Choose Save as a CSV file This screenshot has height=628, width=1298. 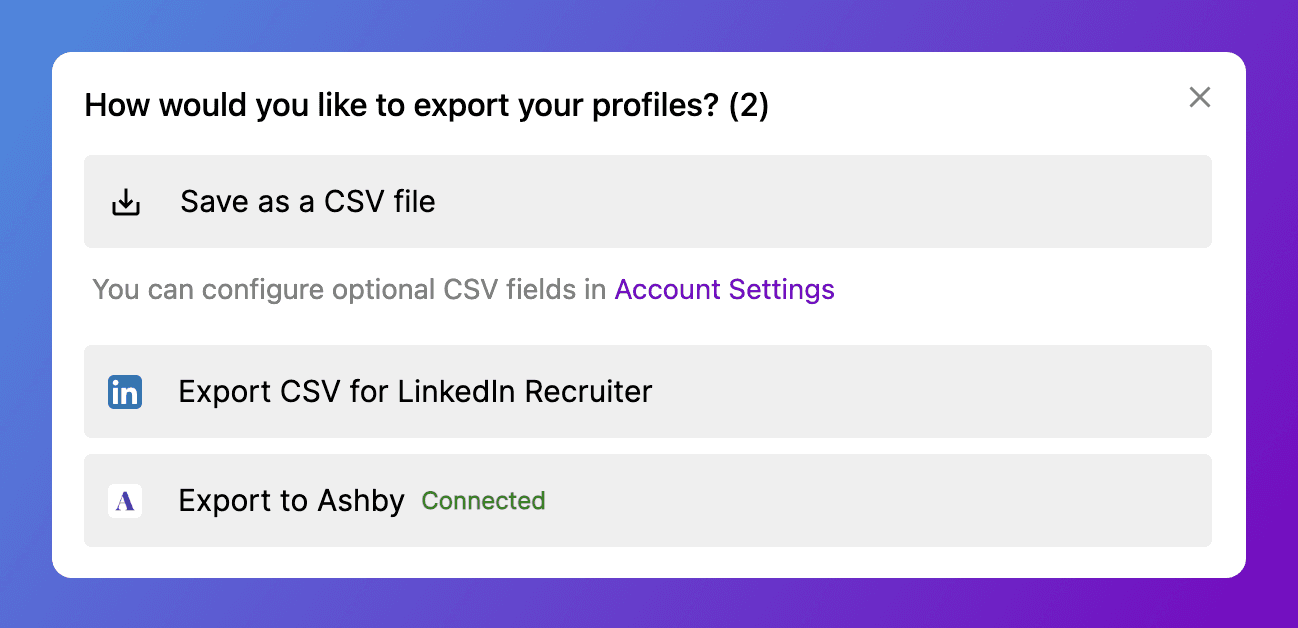point(307,202)
